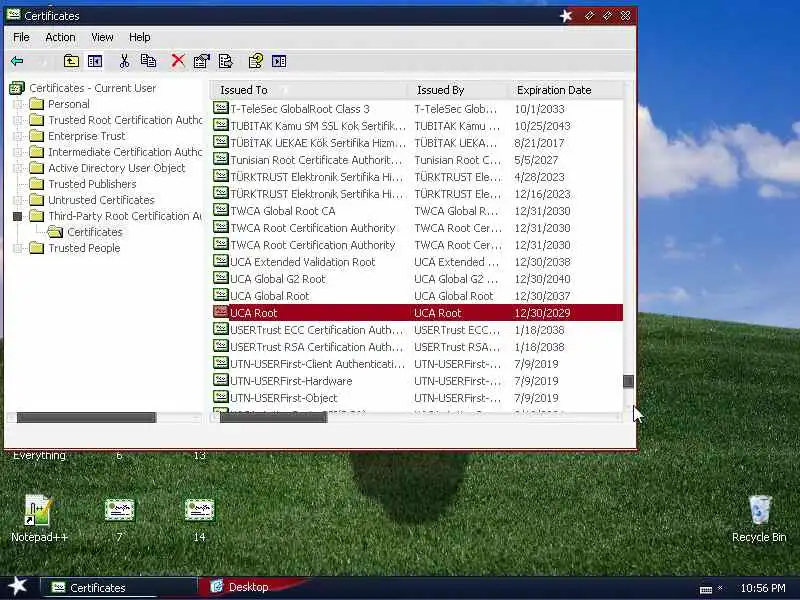This screenshot has width=800, height=600.
Task: Click the tree pane horizontal scrollbar thumb
Action: point(86,418)
